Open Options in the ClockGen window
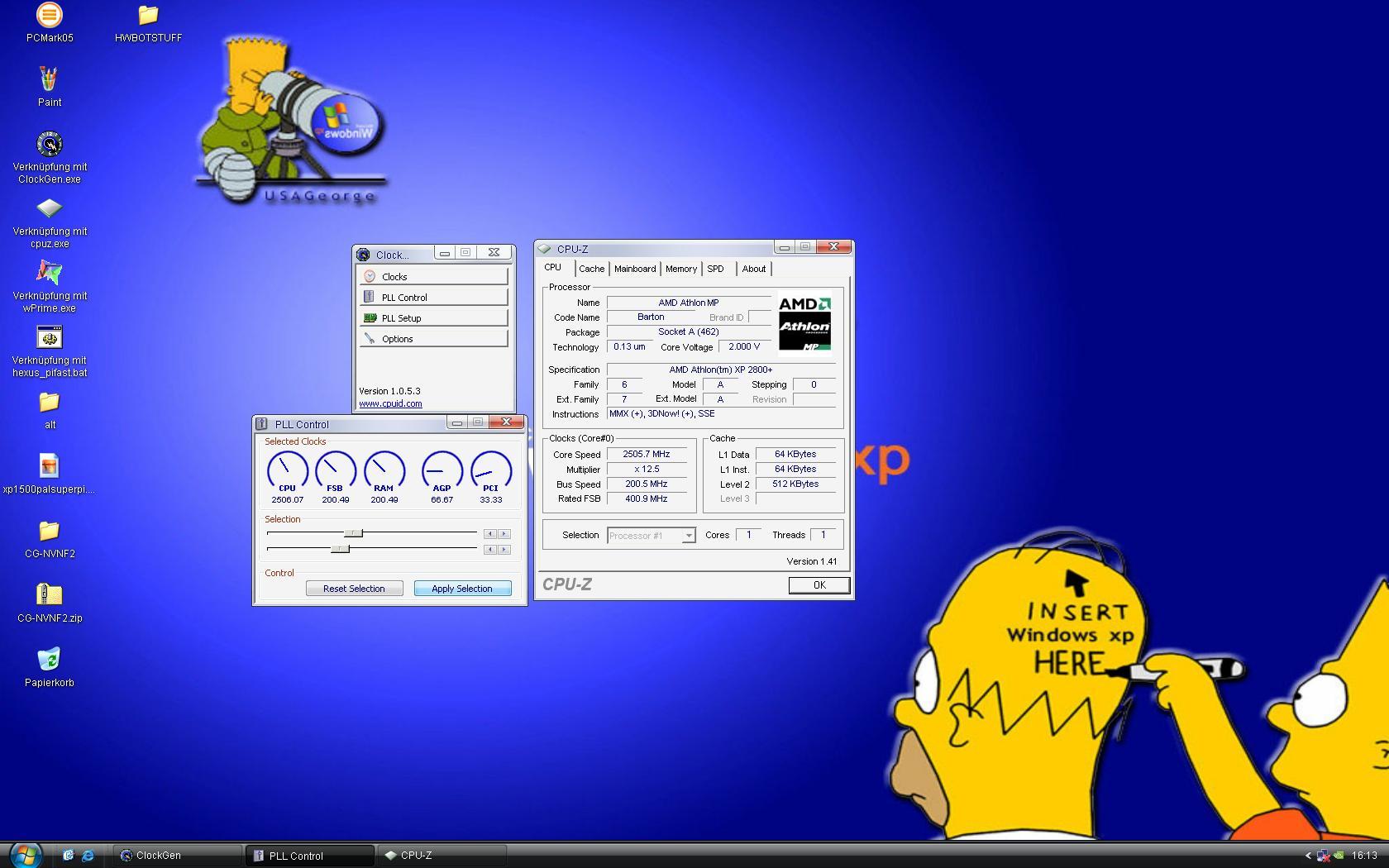The height and width of the screenshot is (868, 1389). click(x=434, y=338)
